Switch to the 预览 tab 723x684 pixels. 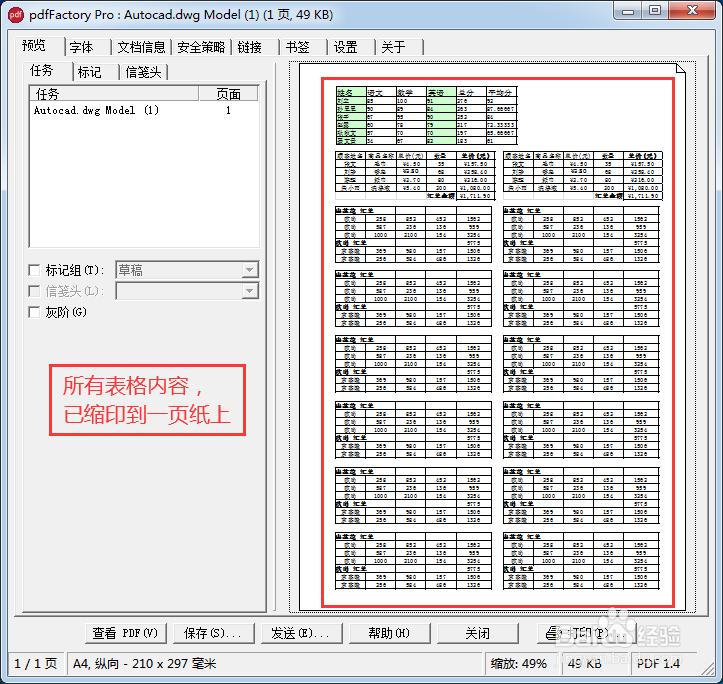click(x=39, y=46)
